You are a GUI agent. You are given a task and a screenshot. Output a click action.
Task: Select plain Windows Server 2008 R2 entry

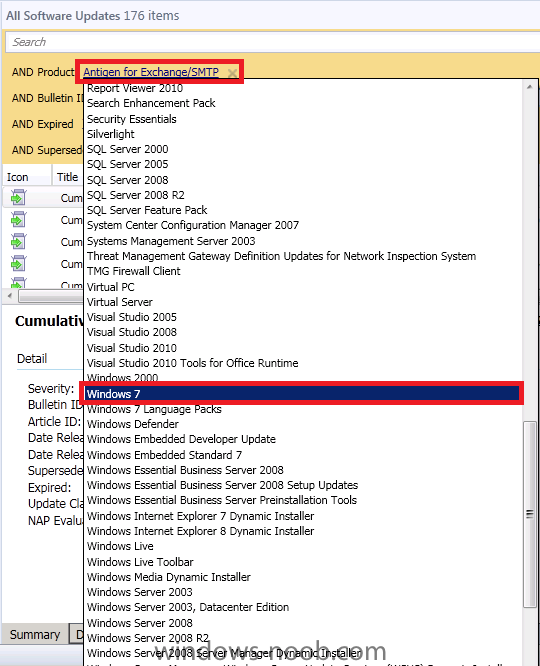point(148,638)
